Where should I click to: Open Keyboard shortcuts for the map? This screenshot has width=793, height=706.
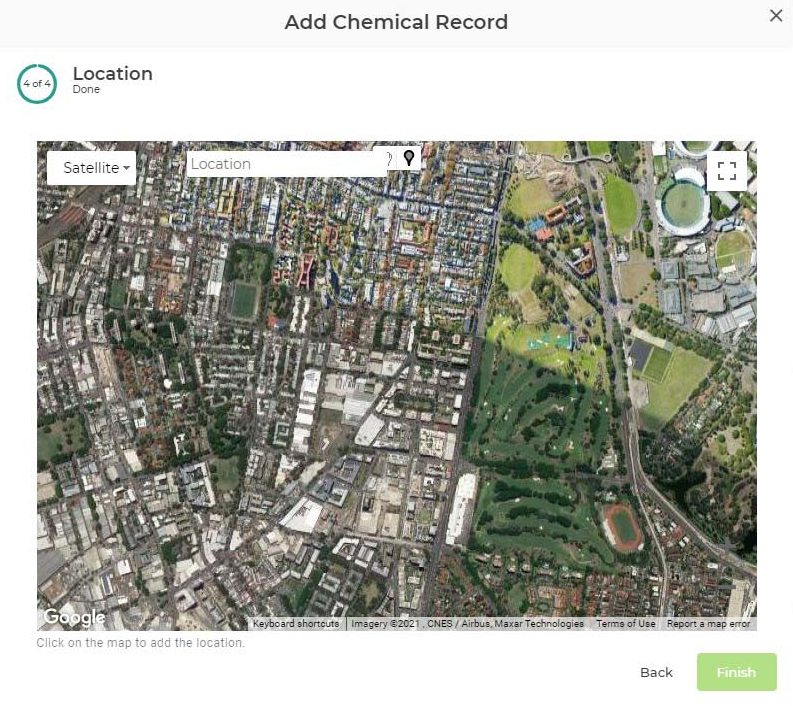coord(295,624)
